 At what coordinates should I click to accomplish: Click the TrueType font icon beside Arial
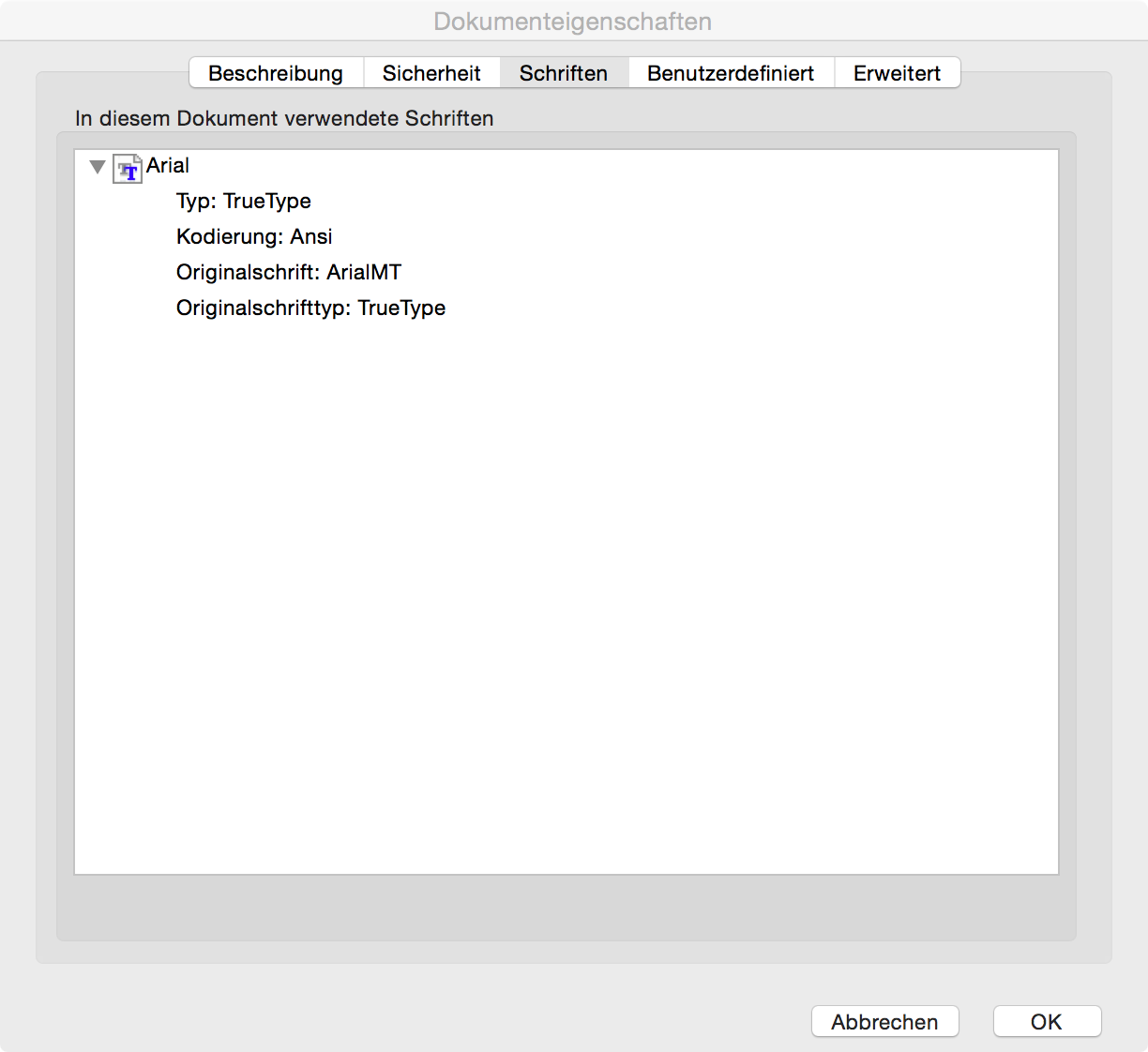(x=128, y=168)
